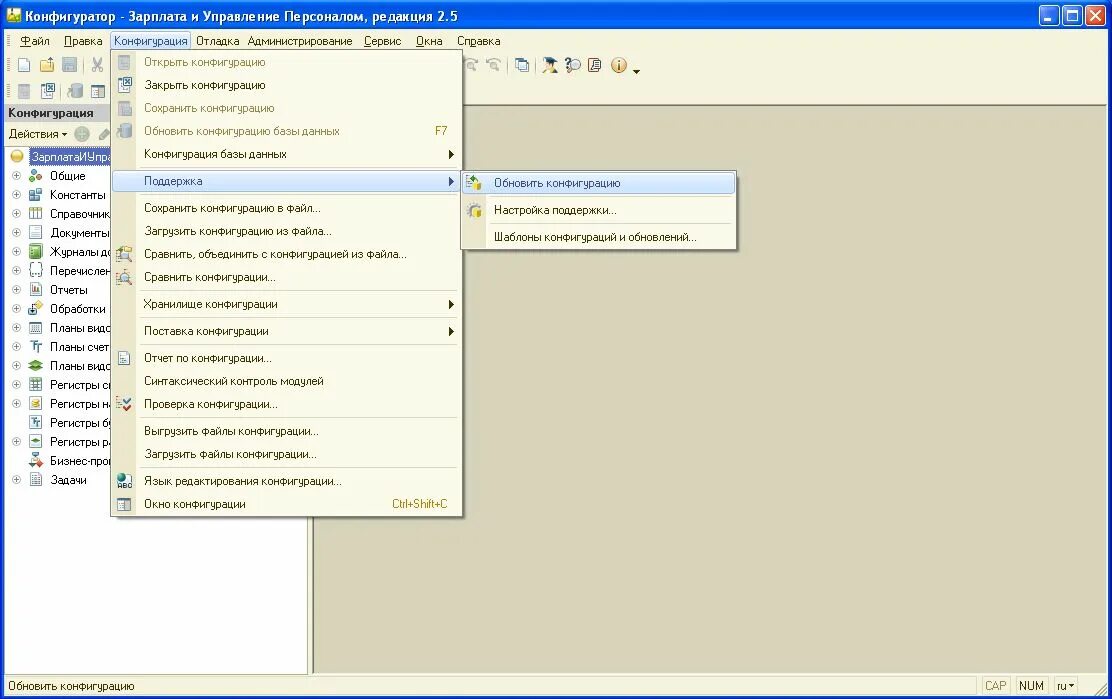
Task: Select the Общие tree node icon
Action: pyautogui.click(x=35, y=176)
